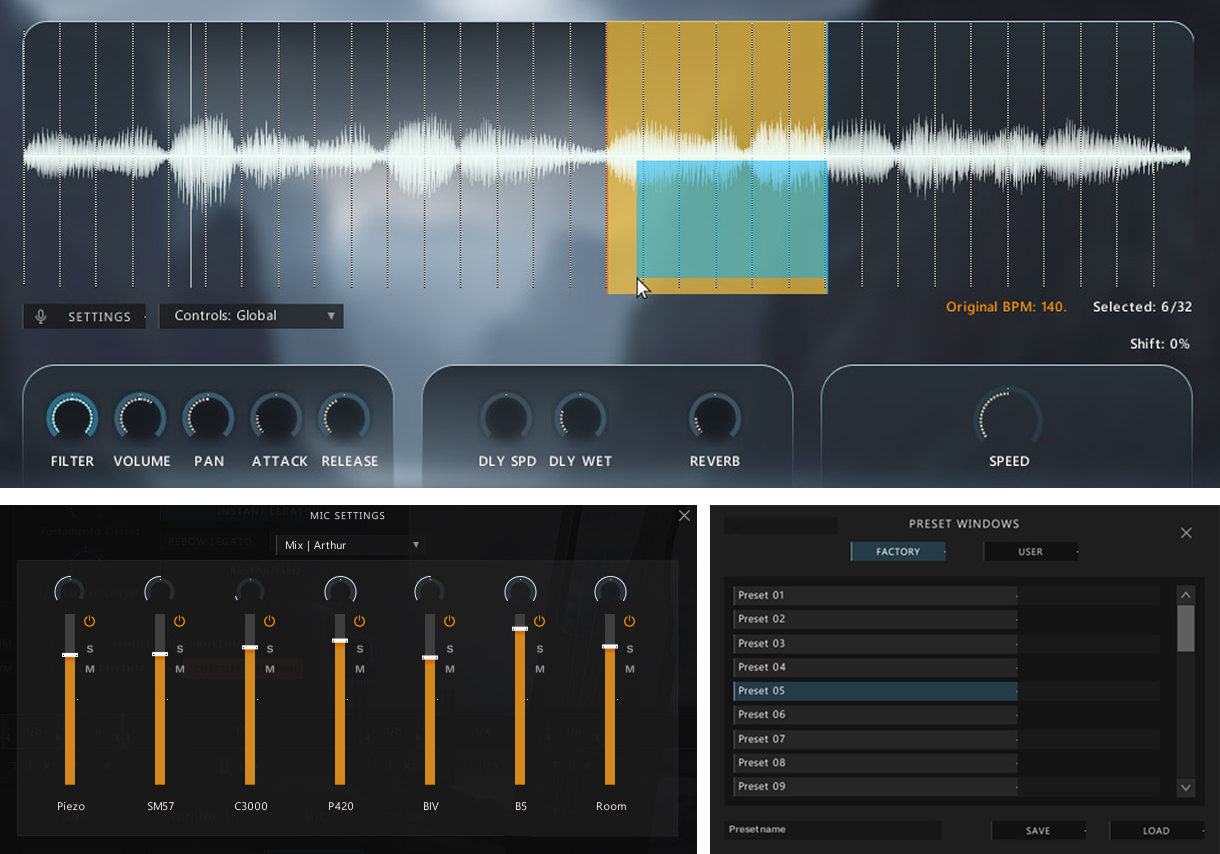Turn the BIV pan knob
Screen dimensions: 1220x854
coord(430,590)
